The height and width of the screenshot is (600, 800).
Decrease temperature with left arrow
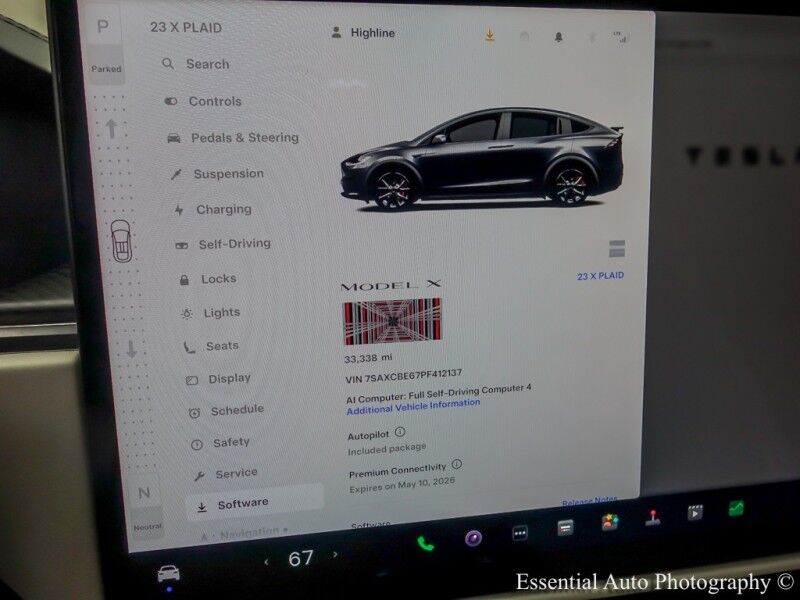pyautogui.click(x=266, y=562)
